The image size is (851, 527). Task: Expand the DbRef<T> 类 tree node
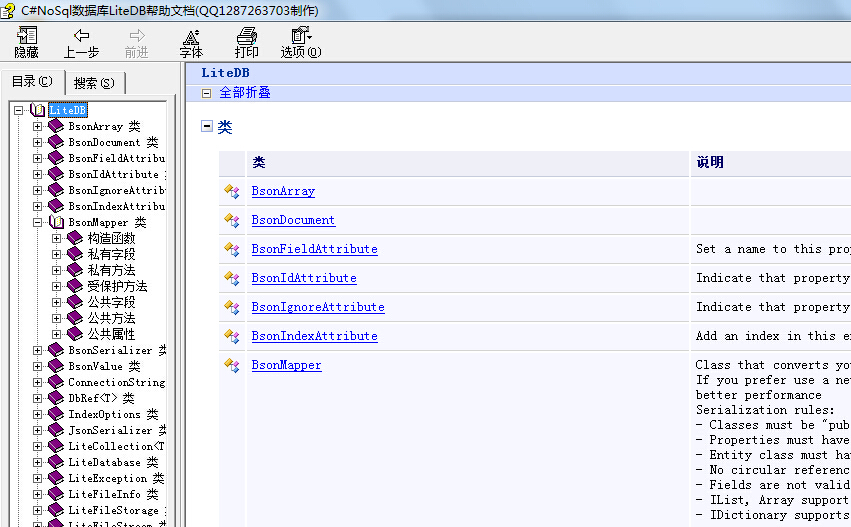[37, 398]
